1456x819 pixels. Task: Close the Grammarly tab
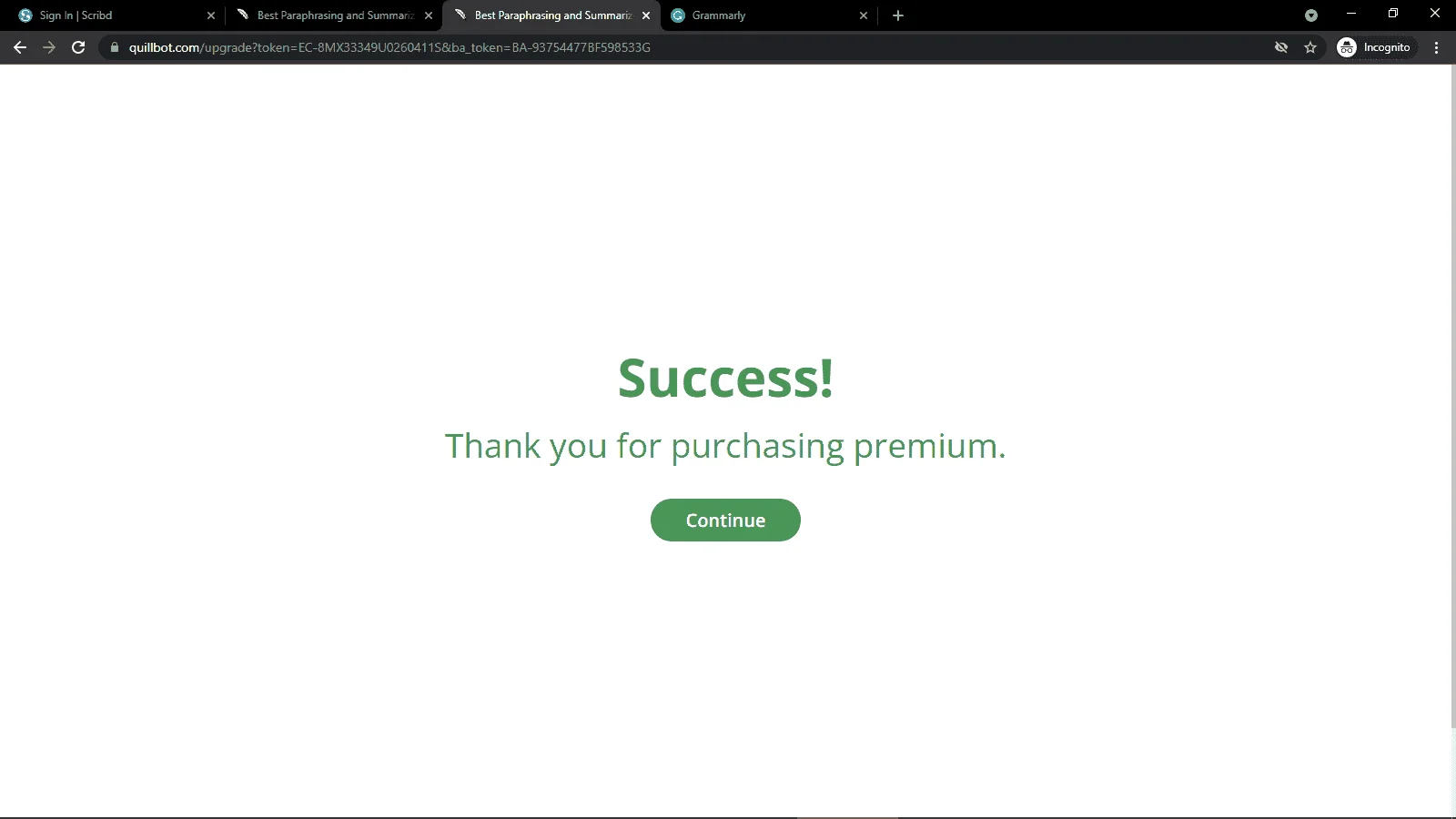coord(864,15)
